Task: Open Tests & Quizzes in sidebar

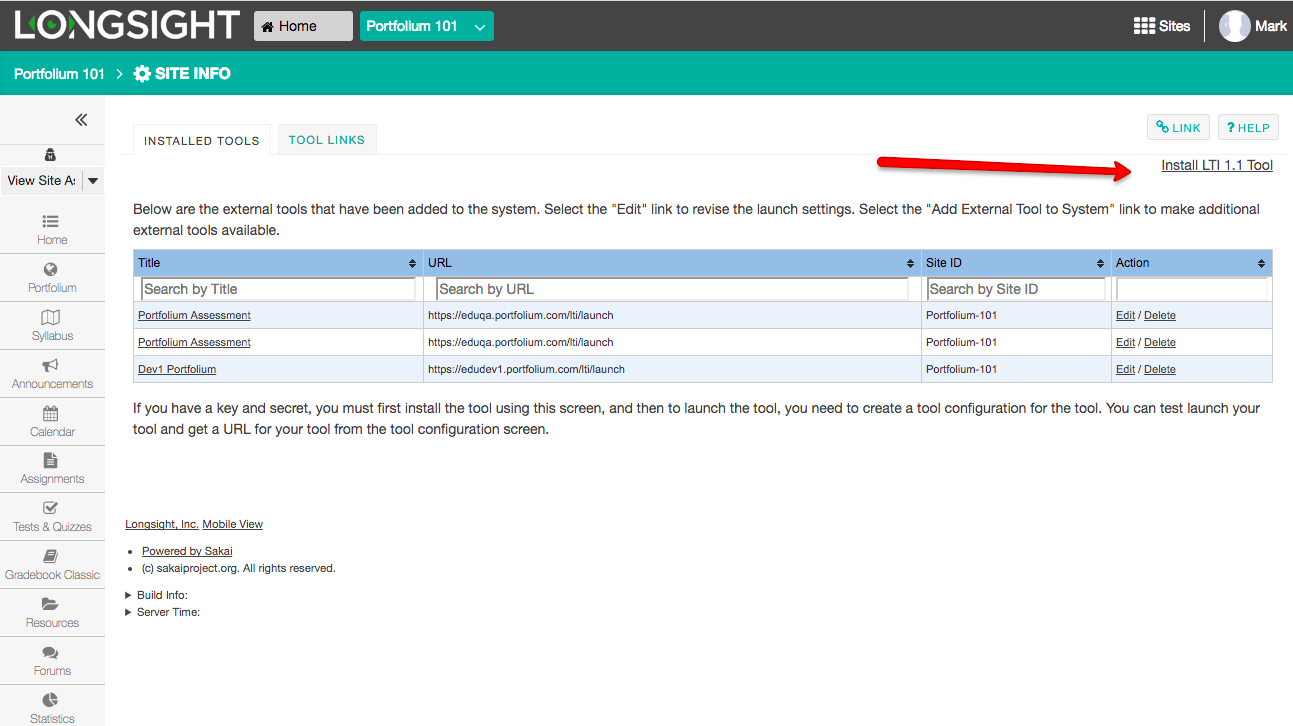Action: [52, 517]
